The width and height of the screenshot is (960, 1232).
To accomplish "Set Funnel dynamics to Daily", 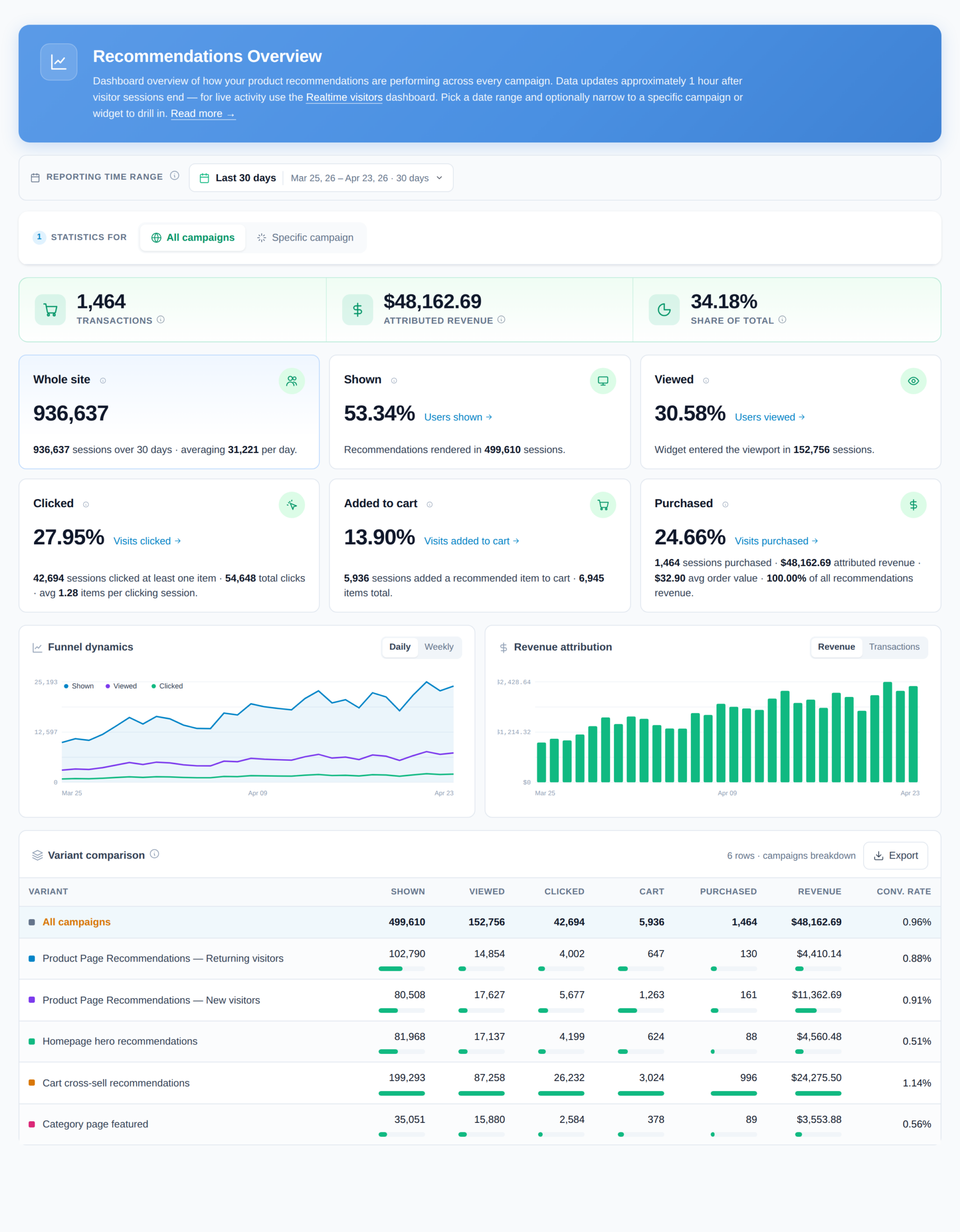I will tap(400, 647).
